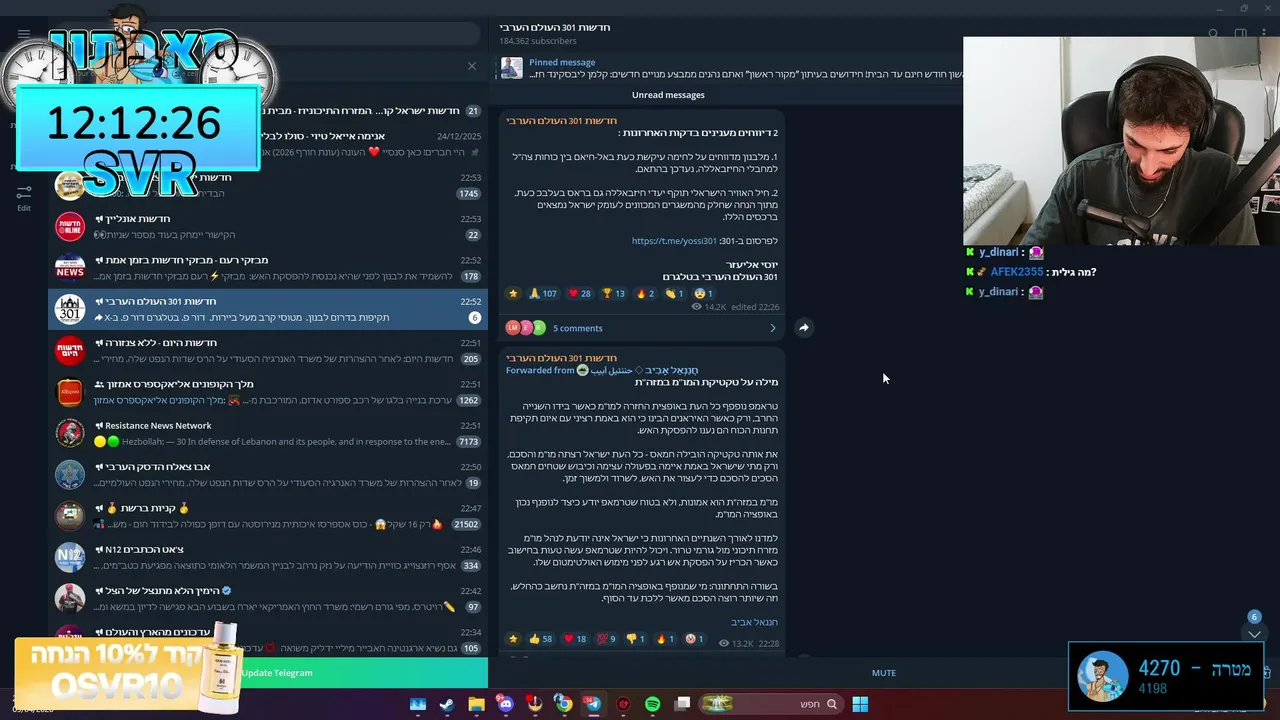Click the 21502 unread badge on קניות ברשת
The width and height of the screenshot is (1280, 720).
[x=466, y=524]
